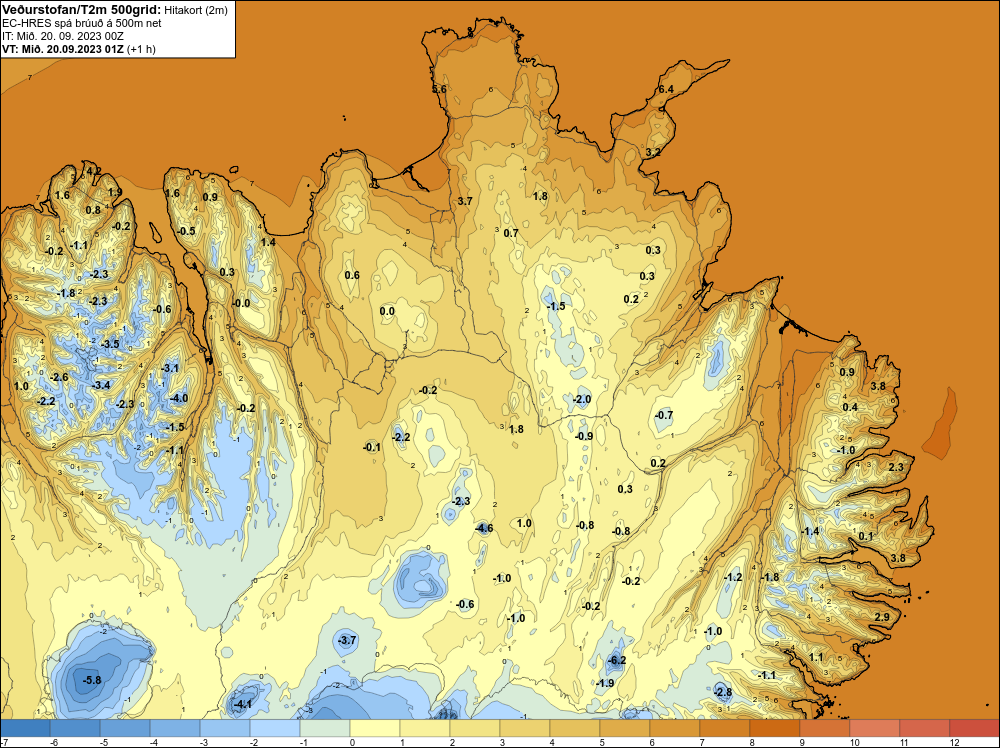Screen dimensions: 1000x748
Task: Click the temperature value 2.9
Action: tap(882, 617)
